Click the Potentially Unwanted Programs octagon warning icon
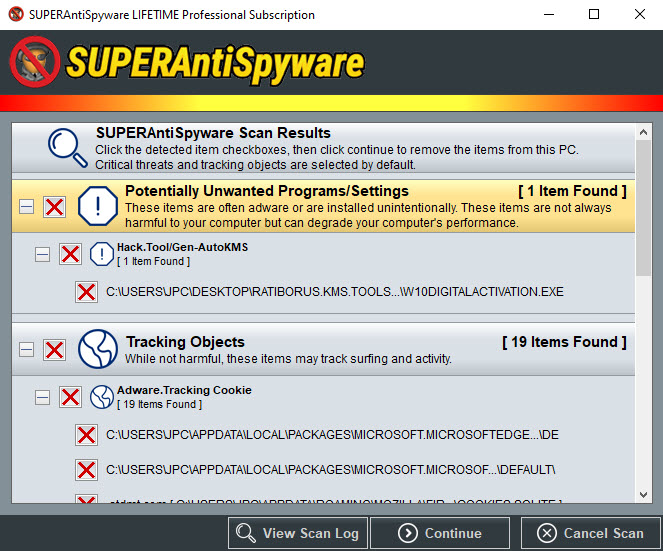Viewport: 663px width, 551px height. click(x=98, y=206)
